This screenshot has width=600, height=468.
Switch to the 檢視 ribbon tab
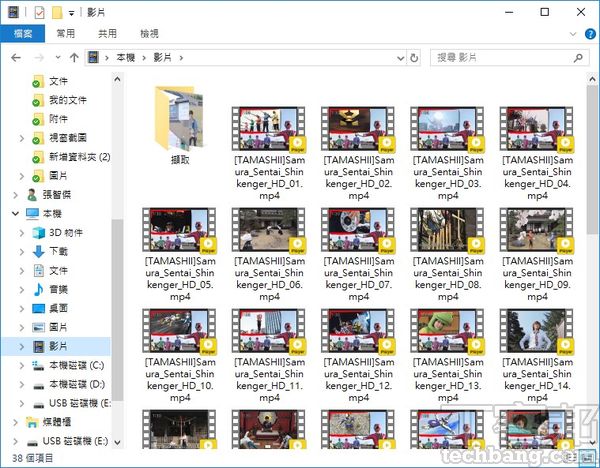point(149,34)
